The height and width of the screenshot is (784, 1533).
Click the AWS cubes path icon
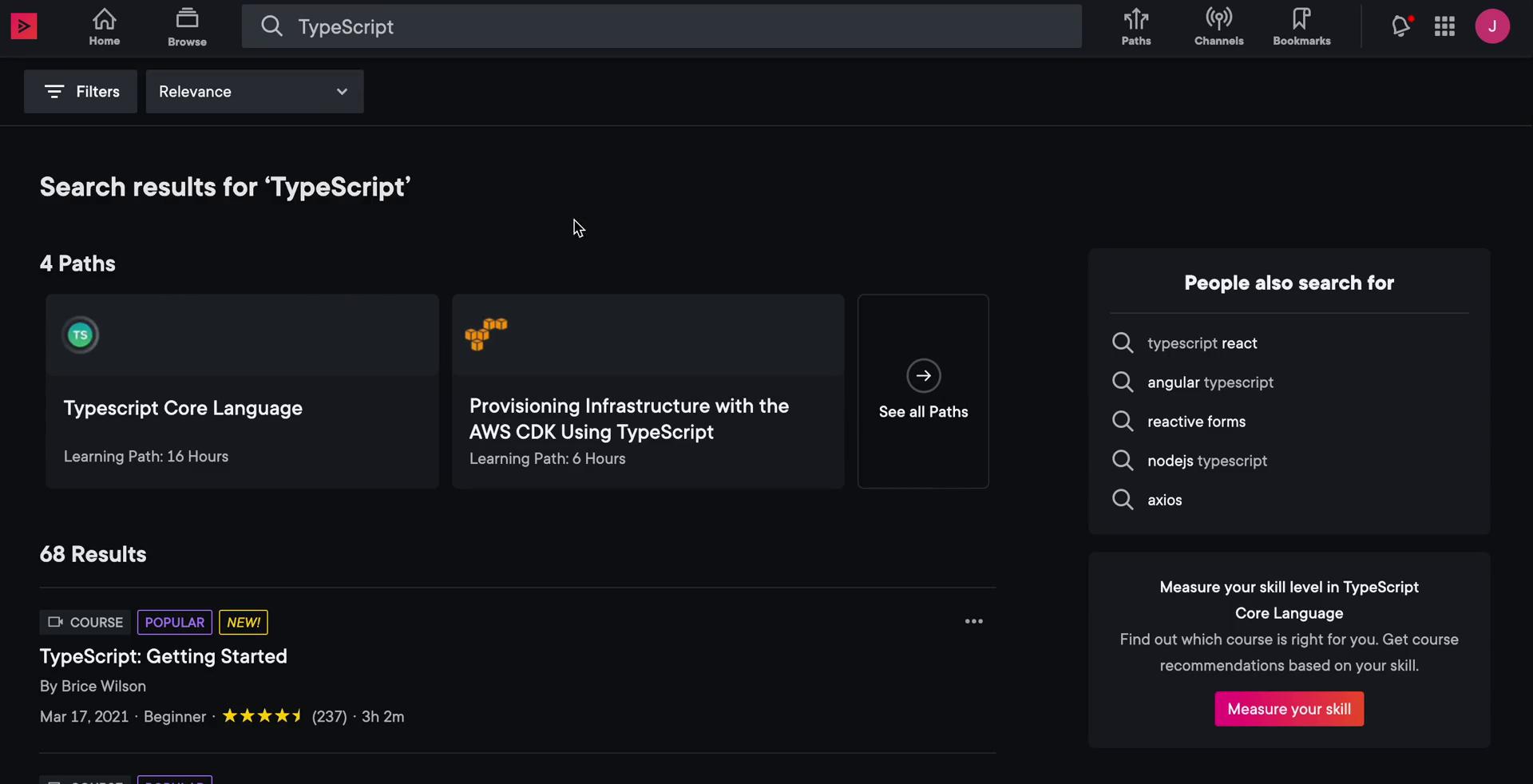(485, 335)
